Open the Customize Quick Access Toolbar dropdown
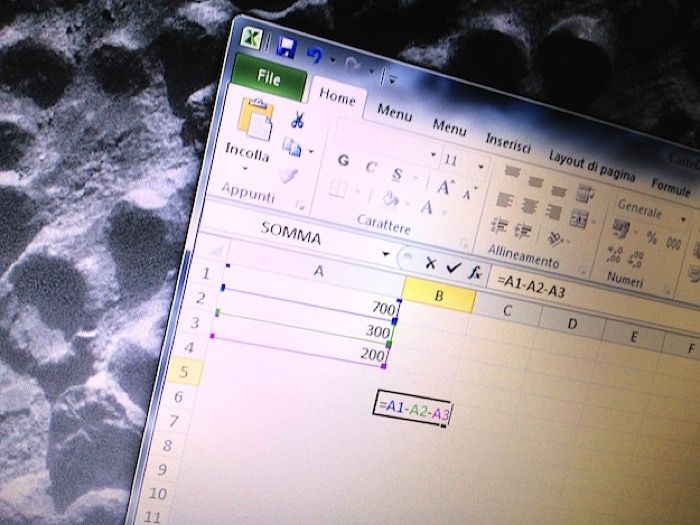Image resolution: width=700 pixels, height=525 pixels. [391, 80]
